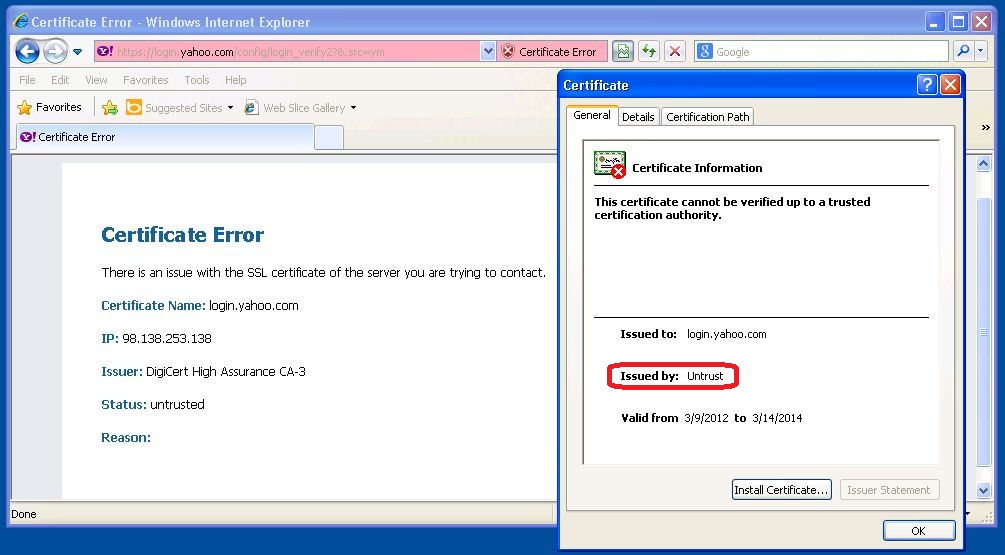Click the Yahoo favicon in address bar

[104, 51]
